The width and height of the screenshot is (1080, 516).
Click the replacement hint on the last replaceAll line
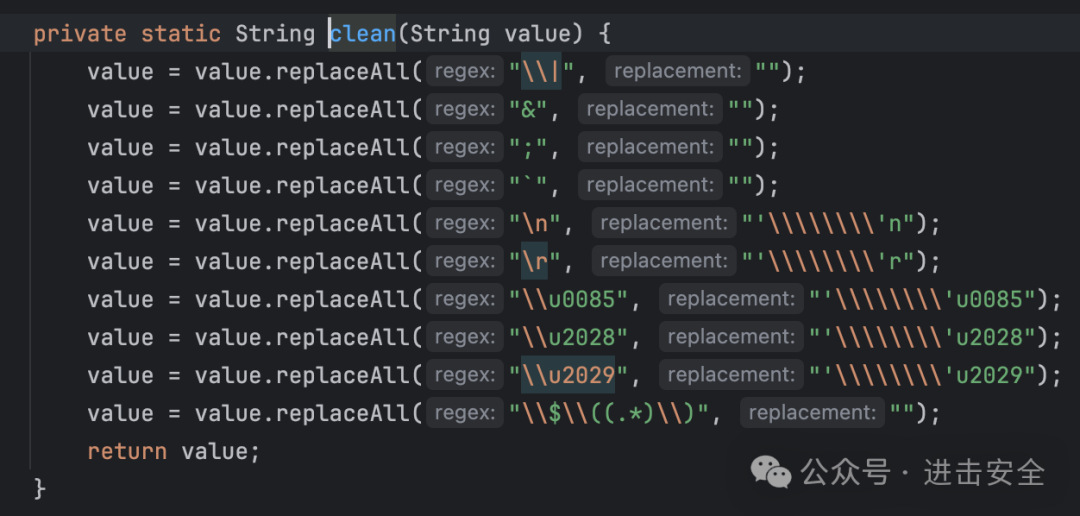(x=812, y=413)
